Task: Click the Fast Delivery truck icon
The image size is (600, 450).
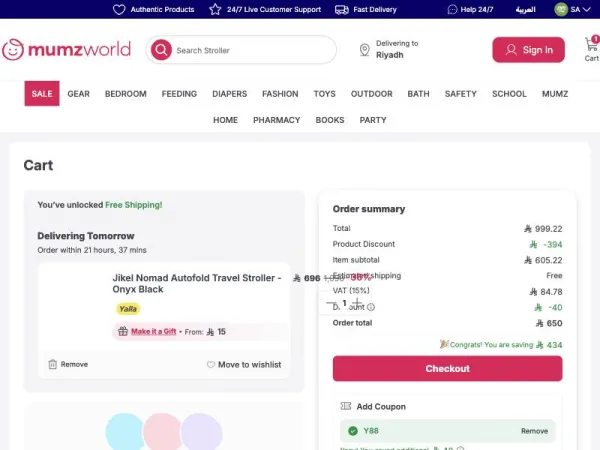Action: click(342, 10)
